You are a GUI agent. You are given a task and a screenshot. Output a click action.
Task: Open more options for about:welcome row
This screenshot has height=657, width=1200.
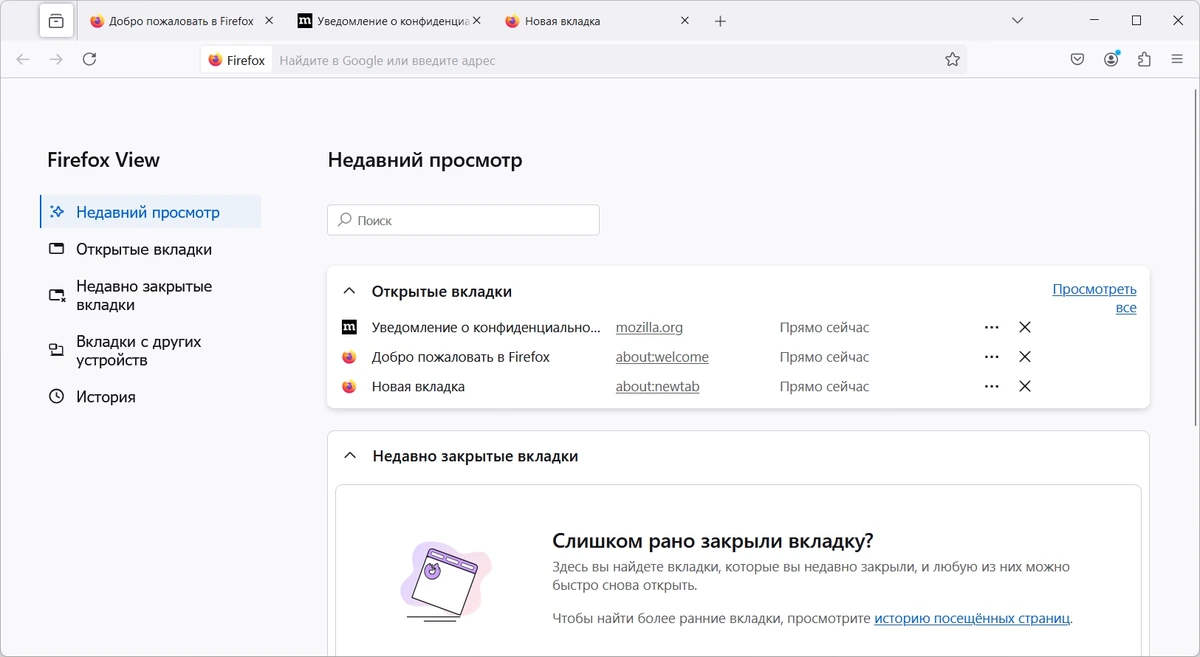[992, 357]
